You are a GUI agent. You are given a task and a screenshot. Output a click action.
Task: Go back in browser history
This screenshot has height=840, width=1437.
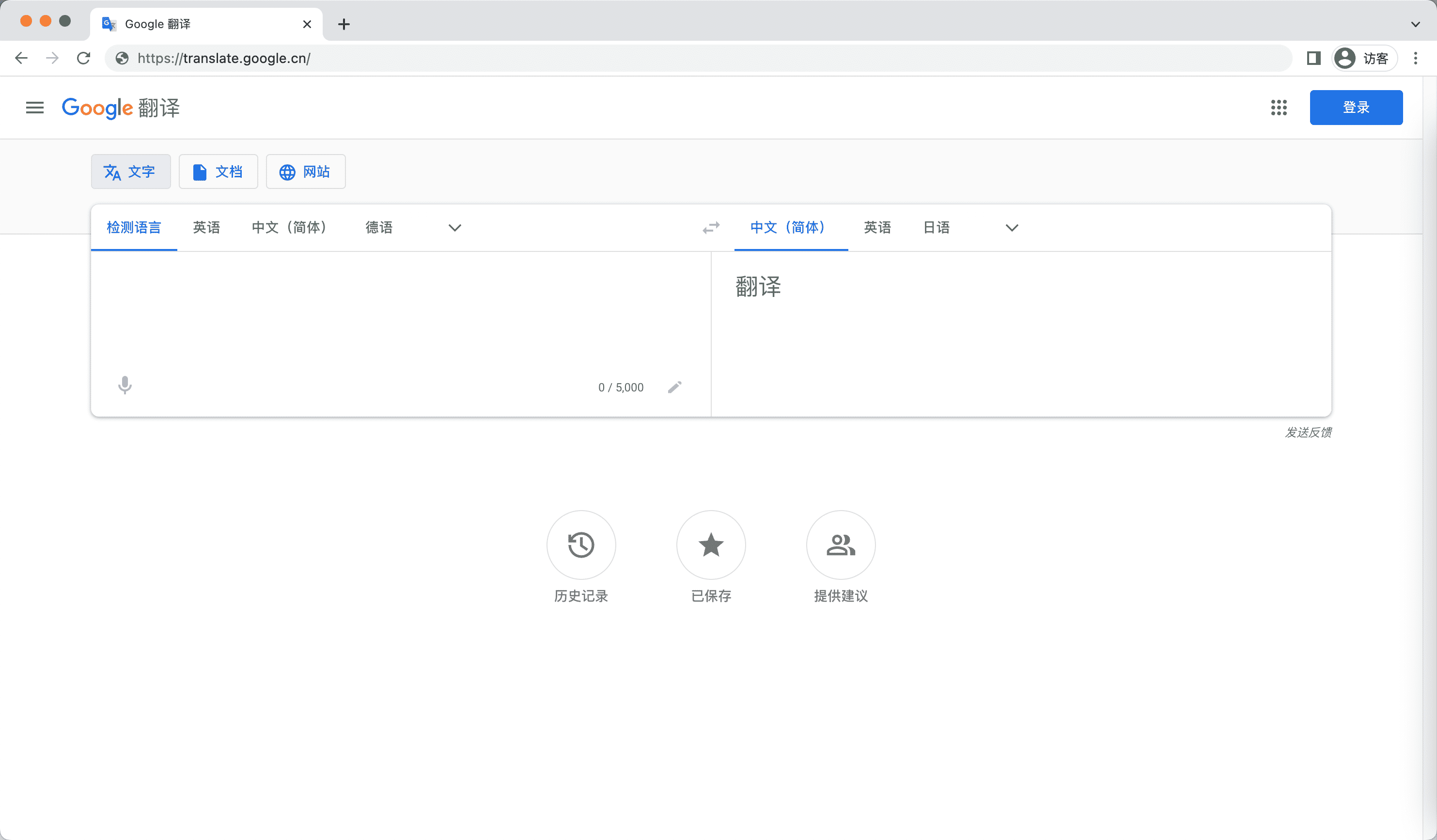click(x=21, y=58)
